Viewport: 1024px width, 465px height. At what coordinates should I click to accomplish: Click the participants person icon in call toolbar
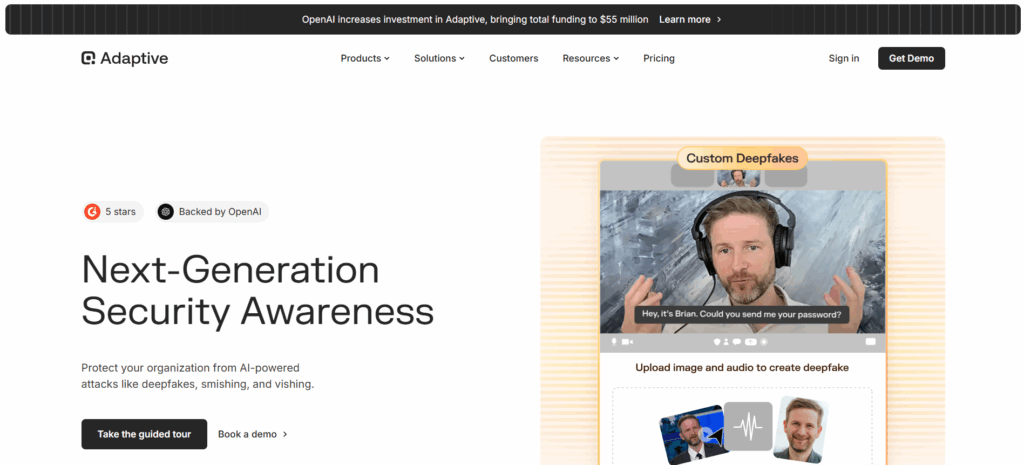tap(726, 342)
